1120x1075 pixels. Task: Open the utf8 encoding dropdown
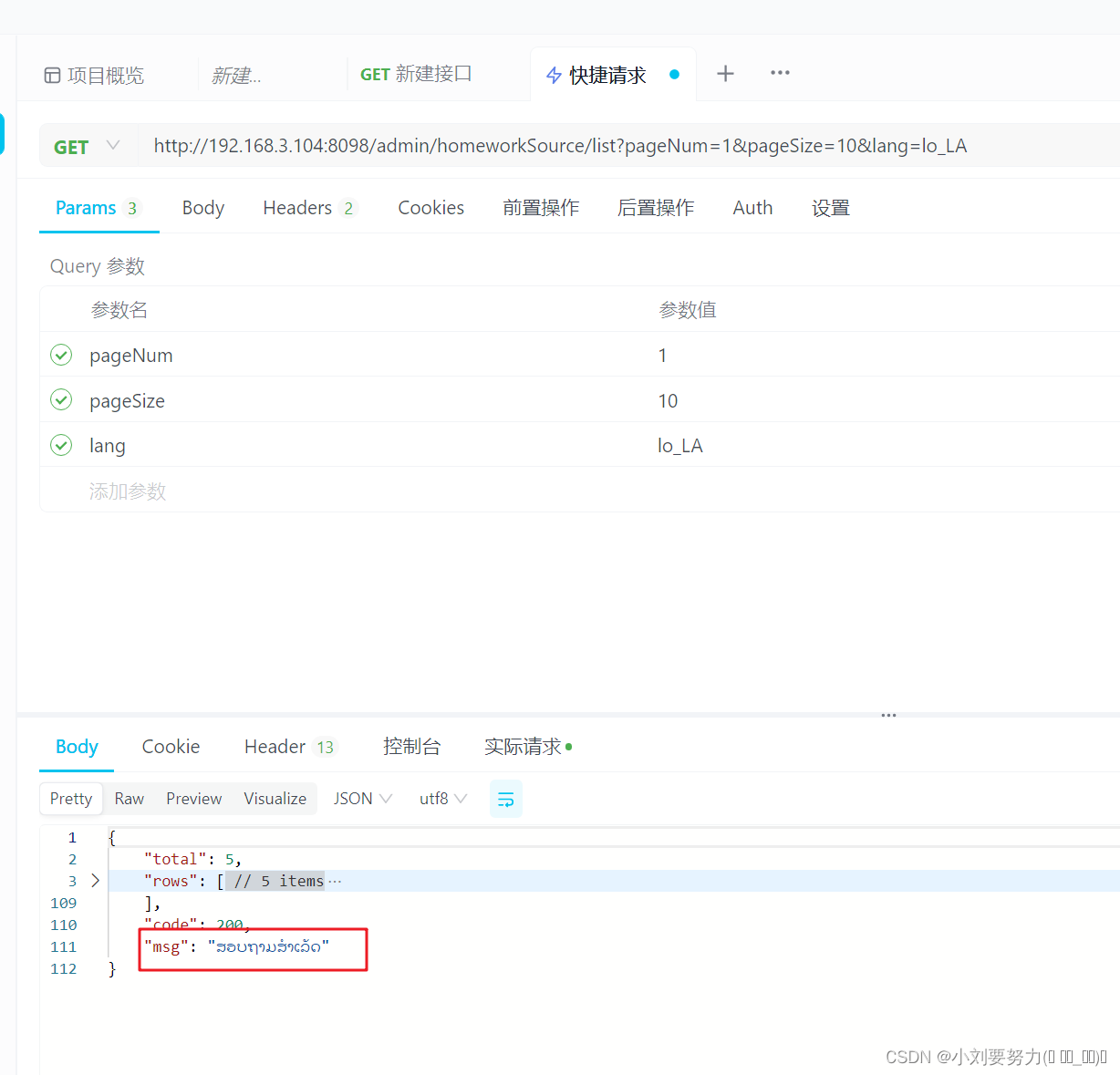click(x=442, y=798)
